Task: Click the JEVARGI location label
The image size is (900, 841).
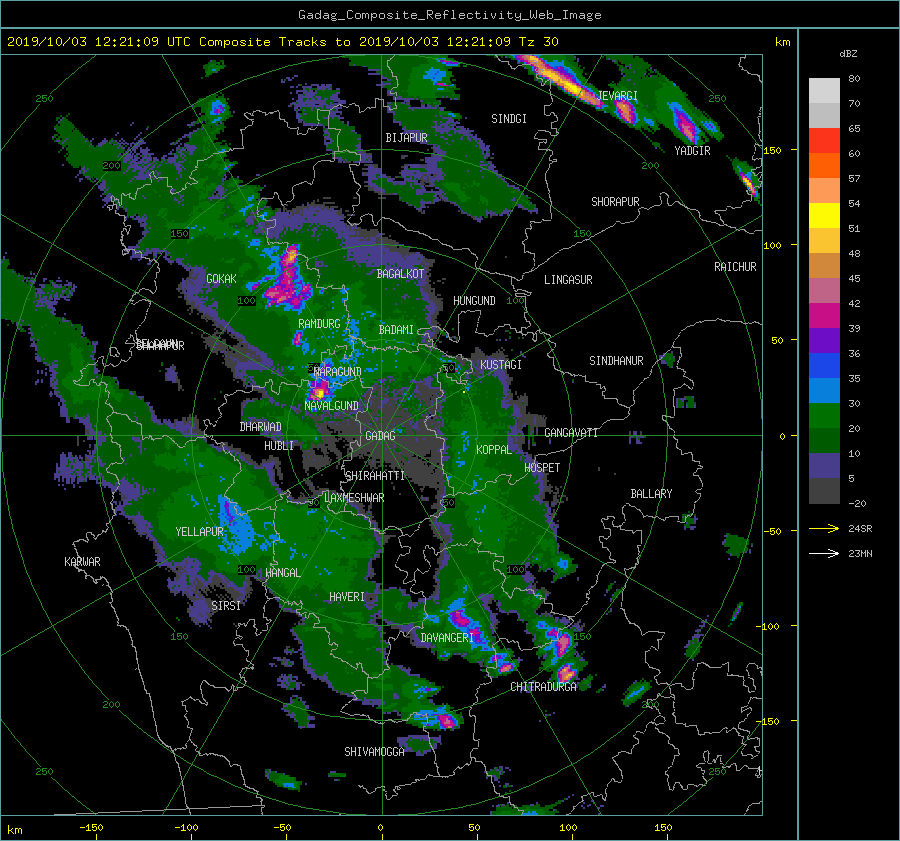Action: (x=618, y=96)
